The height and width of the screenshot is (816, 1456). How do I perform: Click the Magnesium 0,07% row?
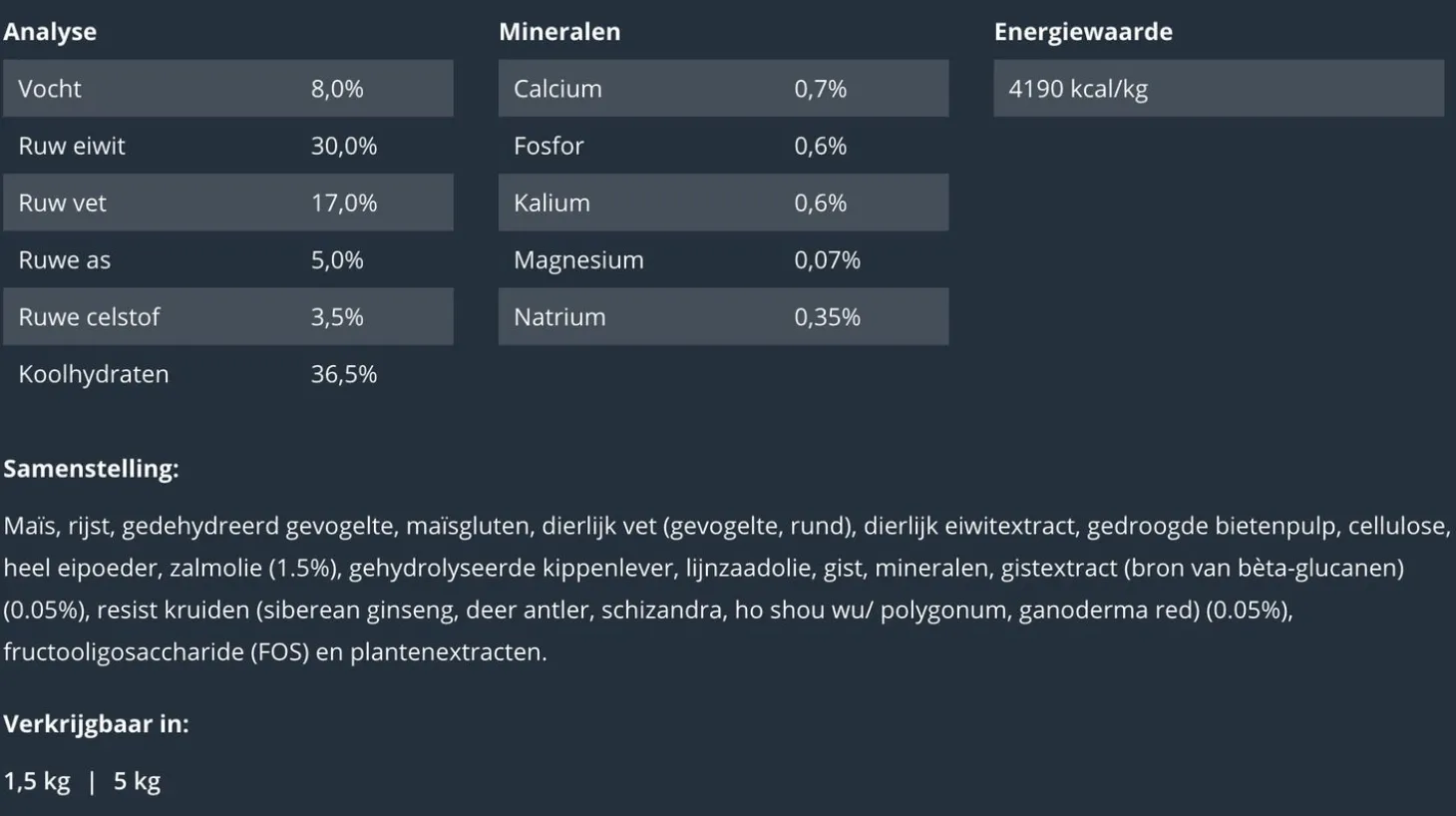(723, 260)
